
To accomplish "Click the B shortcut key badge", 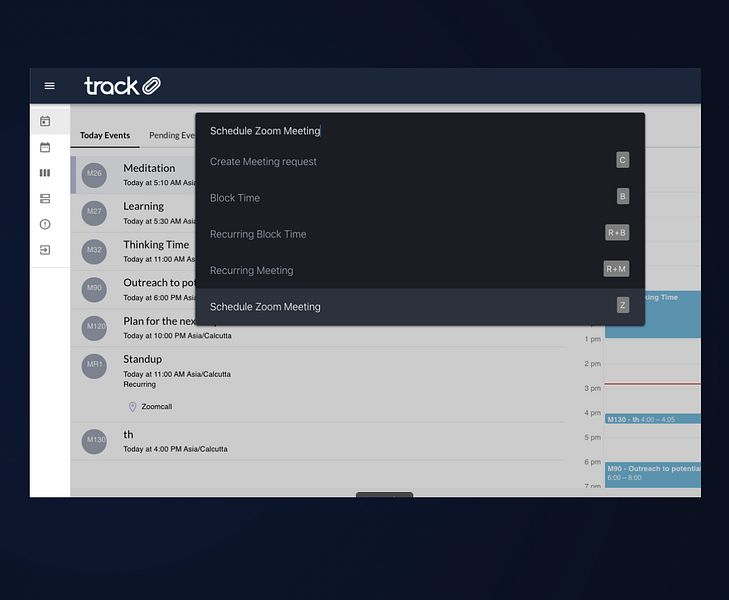I will [x=623, y=197].
